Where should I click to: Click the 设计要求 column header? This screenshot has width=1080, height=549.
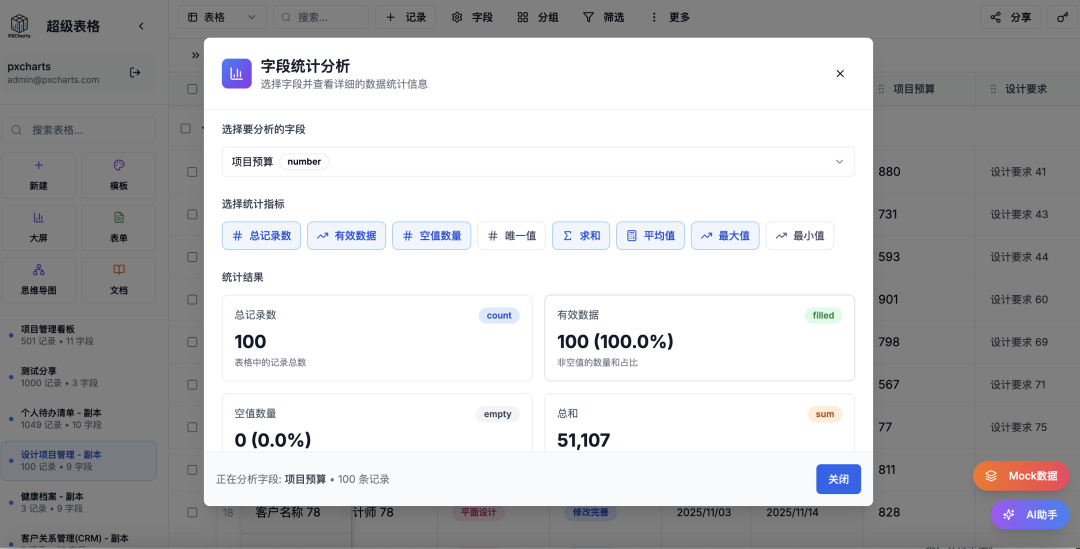point(1027,89)
